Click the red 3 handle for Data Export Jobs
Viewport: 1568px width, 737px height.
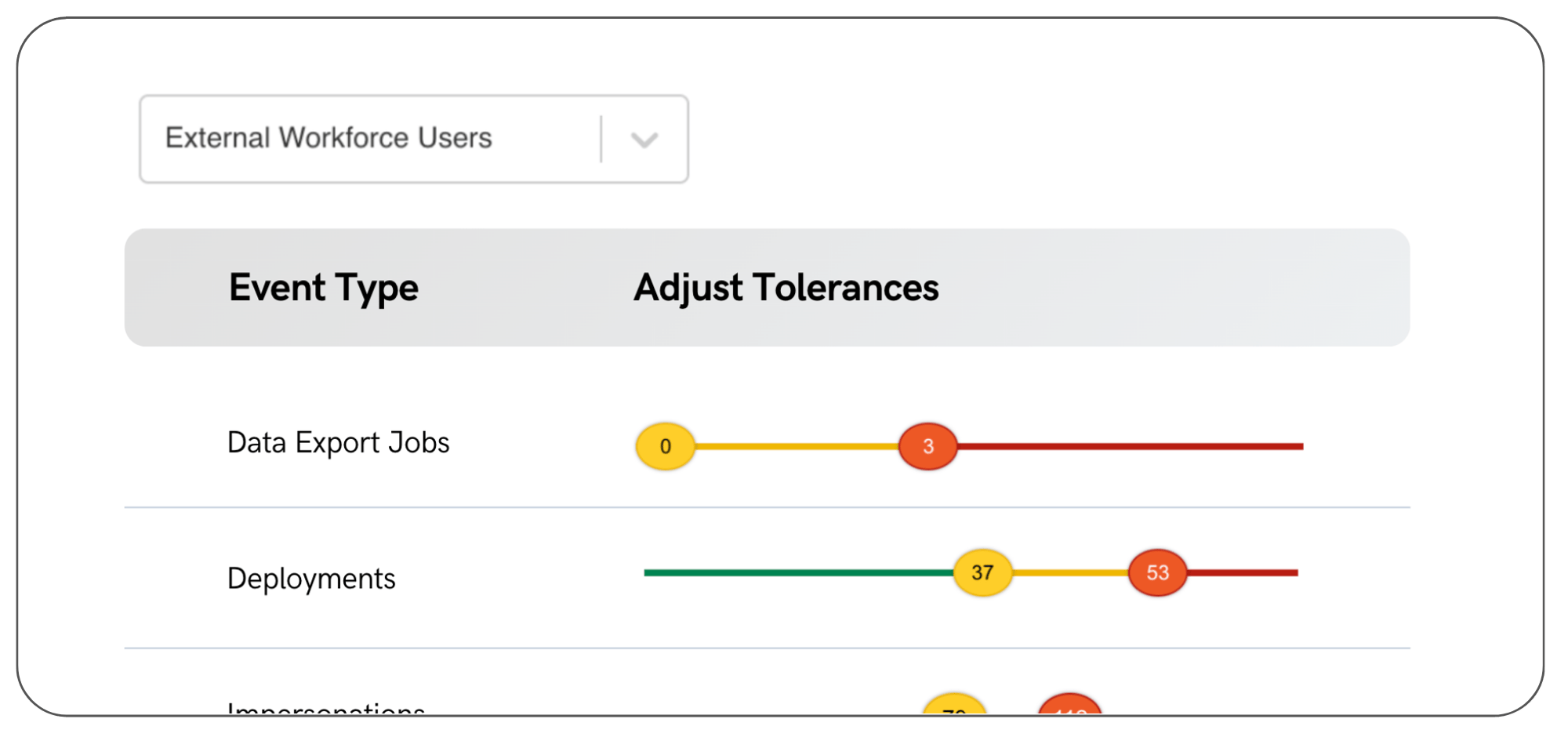[x=927, y=446]
